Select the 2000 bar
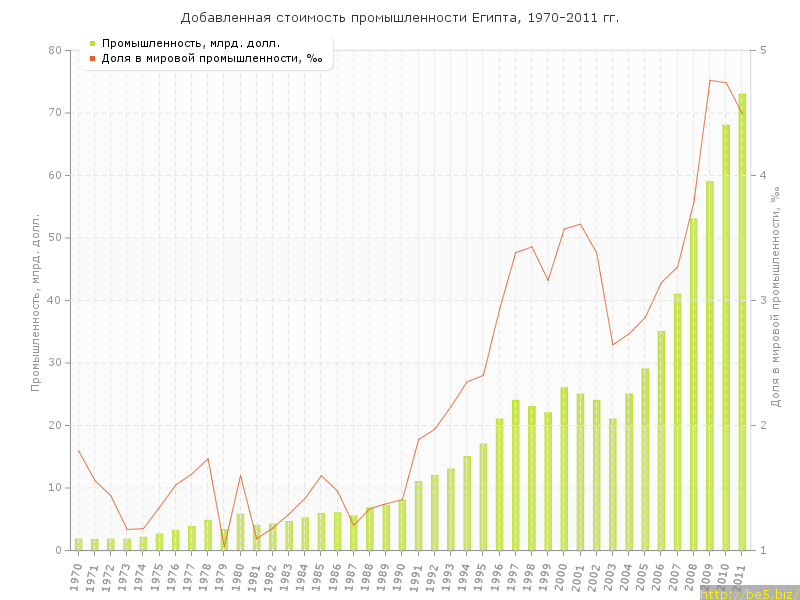Image resolution: width=800 pixels, height=600 pixels. click(564, 468)
